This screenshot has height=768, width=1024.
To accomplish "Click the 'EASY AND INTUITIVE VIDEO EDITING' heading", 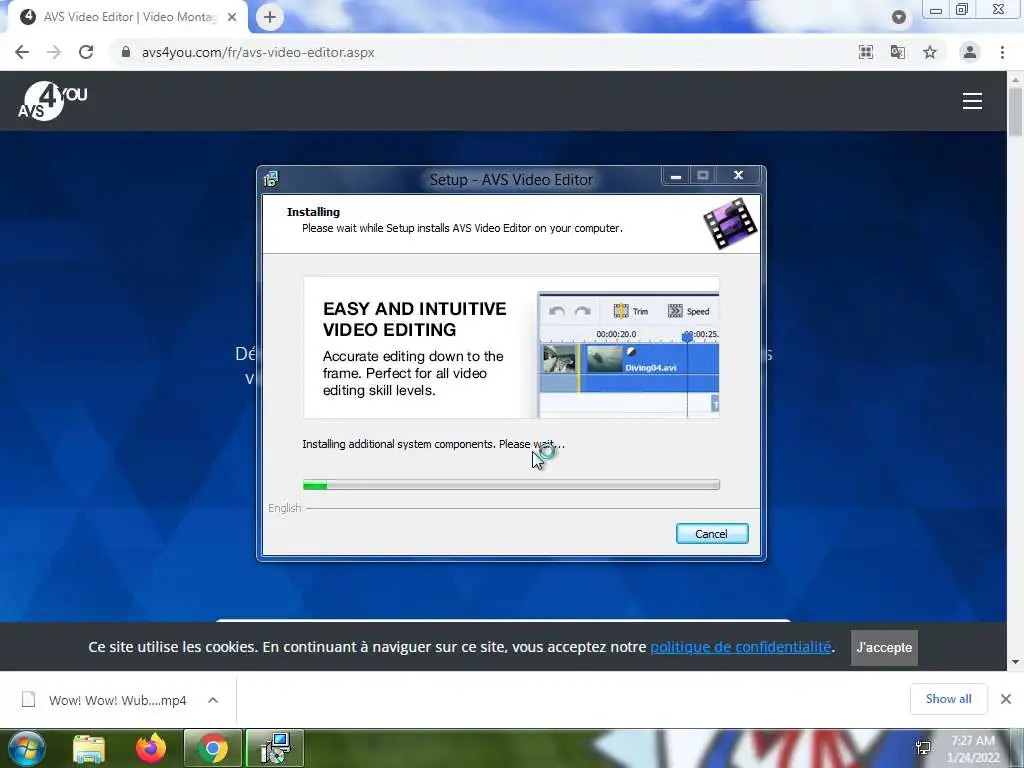I will [415, 319].
